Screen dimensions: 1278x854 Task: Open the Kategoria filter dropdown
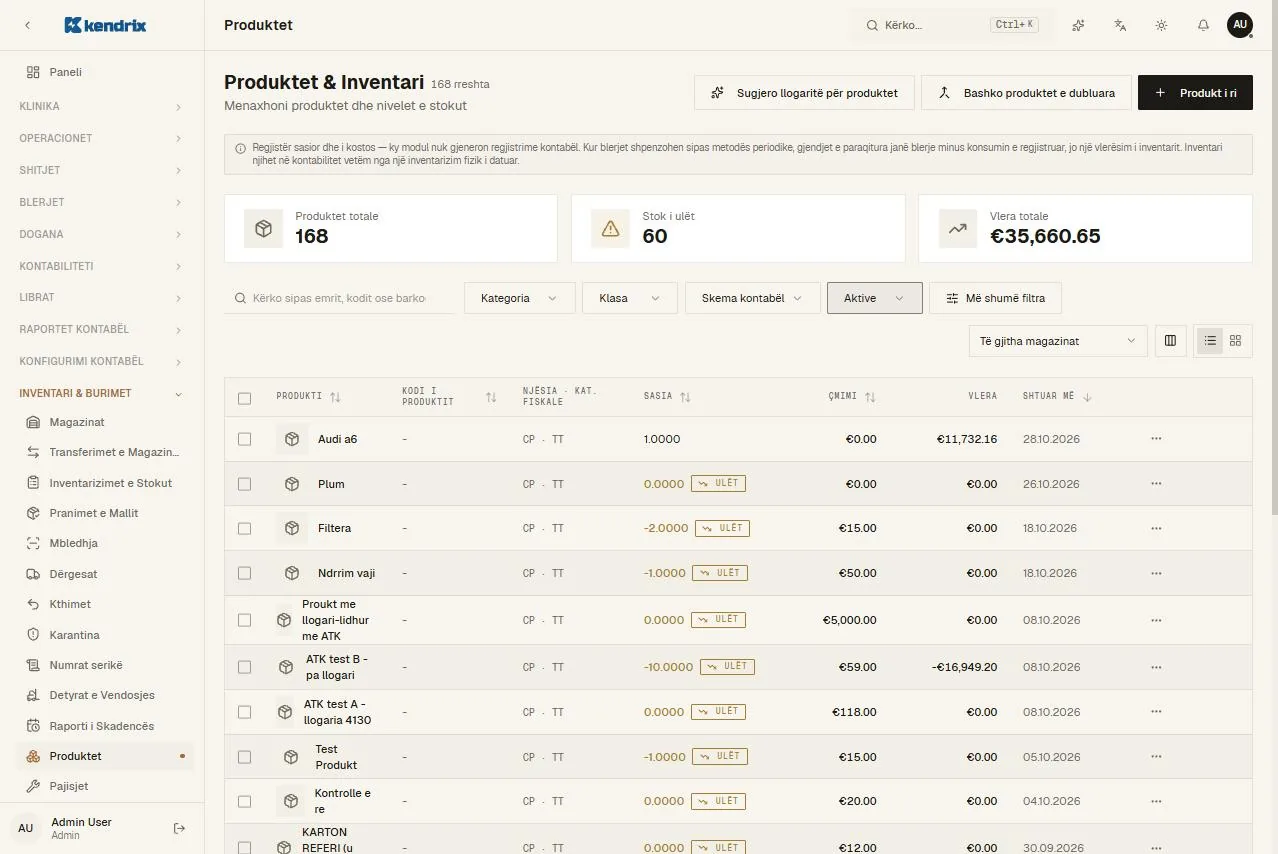click(520, 298)
